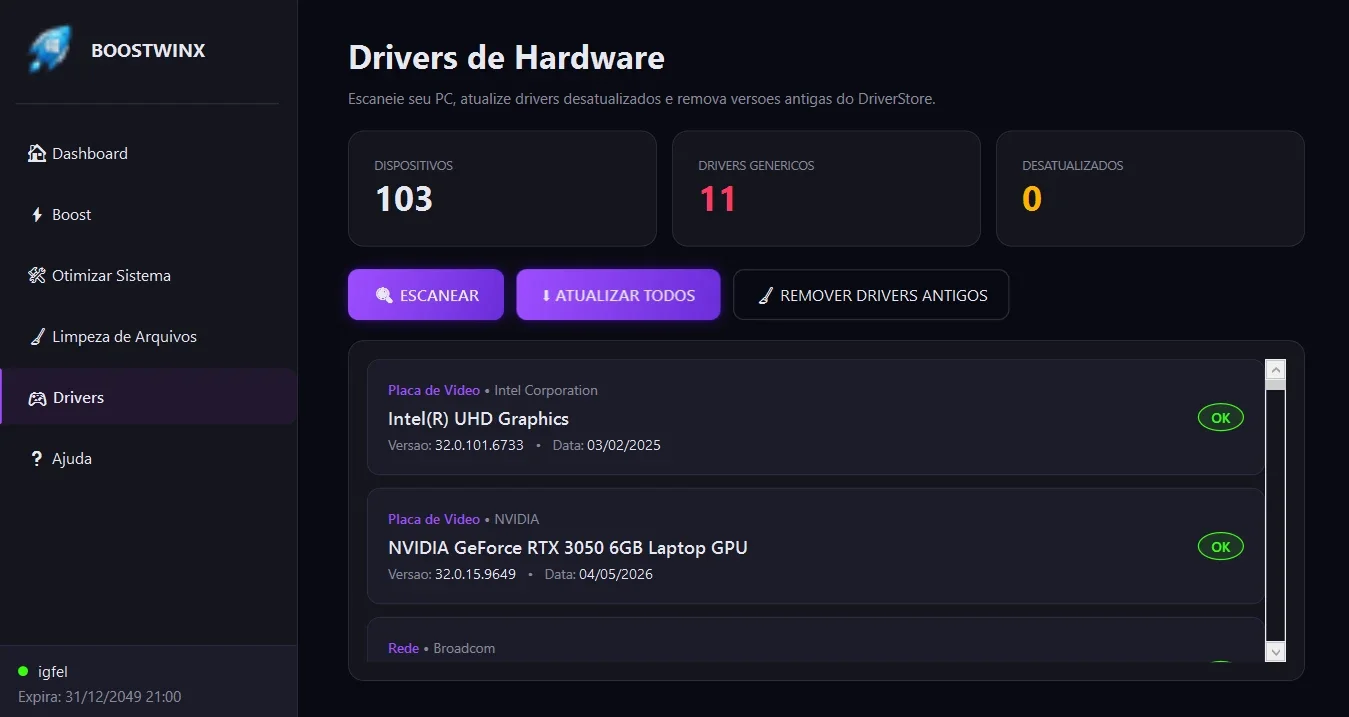Viewport: 1349px width, 717px height.
Task: Click the BOOSTWINX title text
Action: tap(148, 50)
